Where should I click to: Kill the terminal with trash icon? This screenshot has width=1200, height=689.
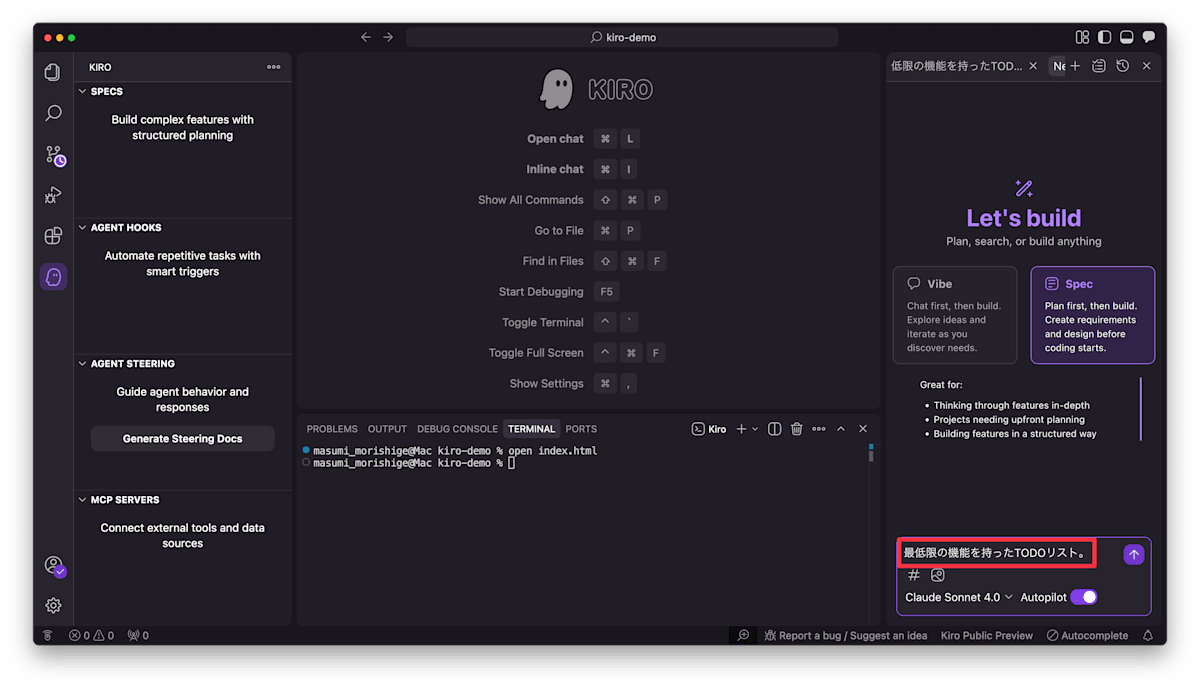coord(797,429)
